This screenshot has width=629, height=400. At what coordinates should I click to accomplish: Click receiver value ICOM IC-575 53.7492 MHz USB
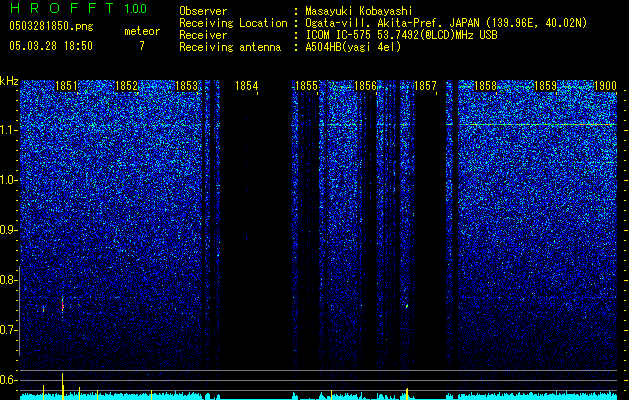pos(401,35)
